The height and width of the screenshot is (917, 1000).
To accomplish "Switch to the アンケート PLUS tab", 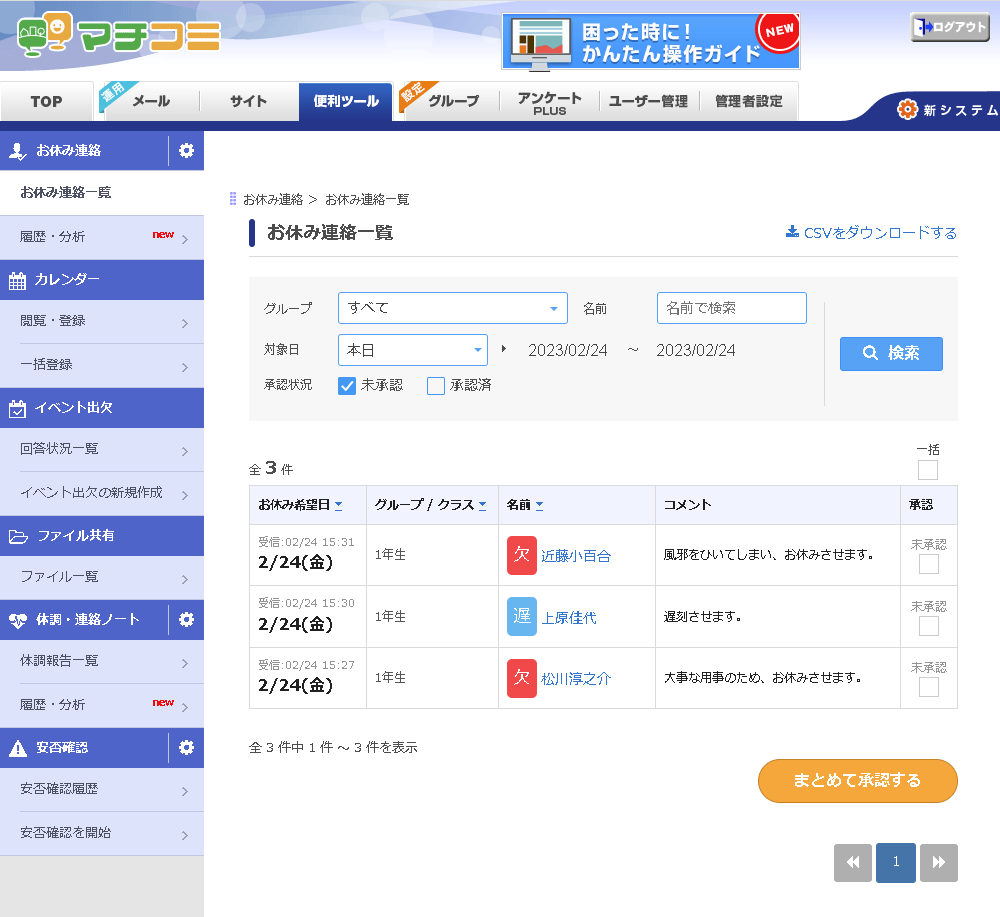I will [x=549, y=102].
